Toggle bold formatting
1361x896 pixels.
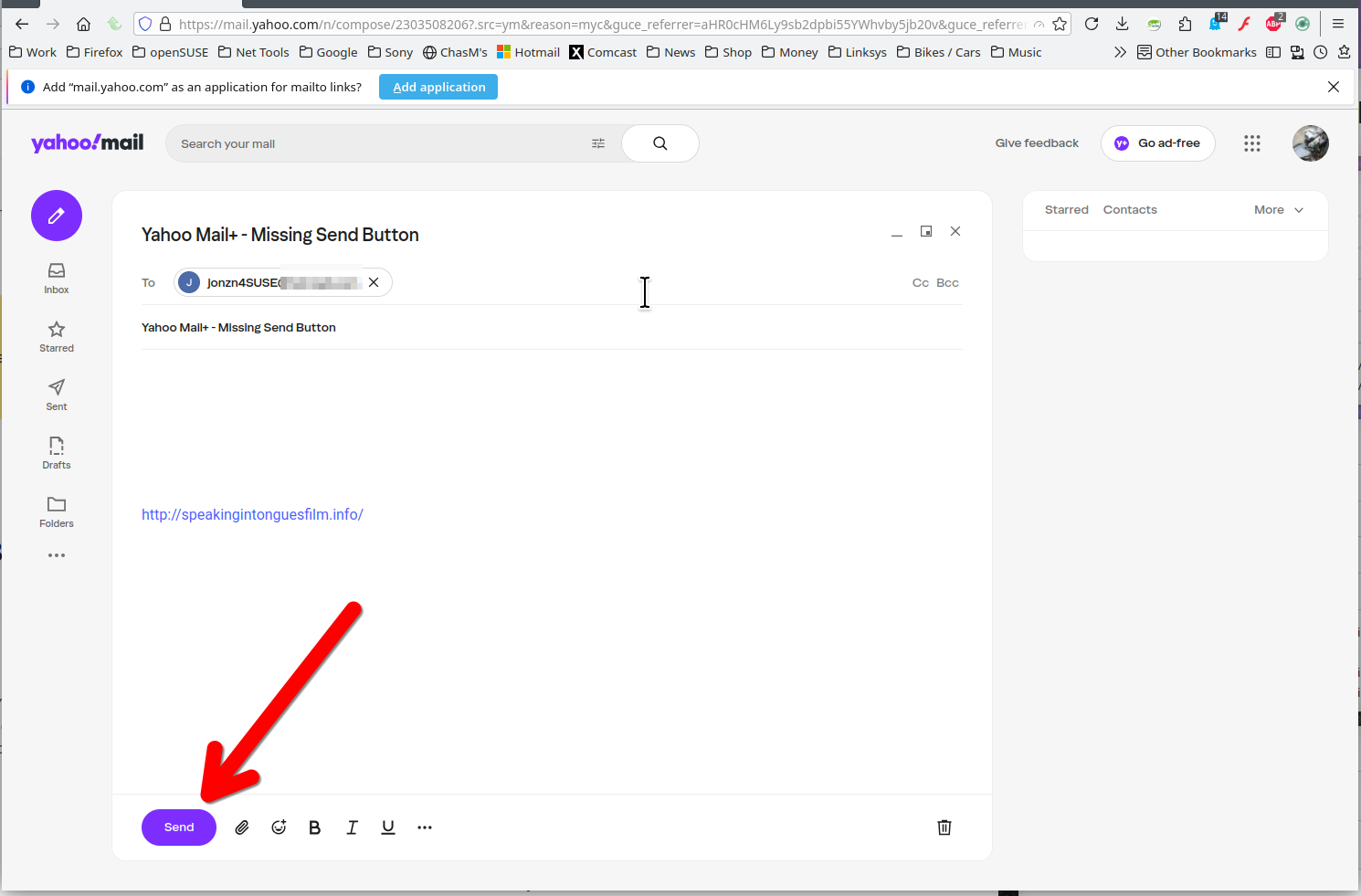(x=315, y=827)
